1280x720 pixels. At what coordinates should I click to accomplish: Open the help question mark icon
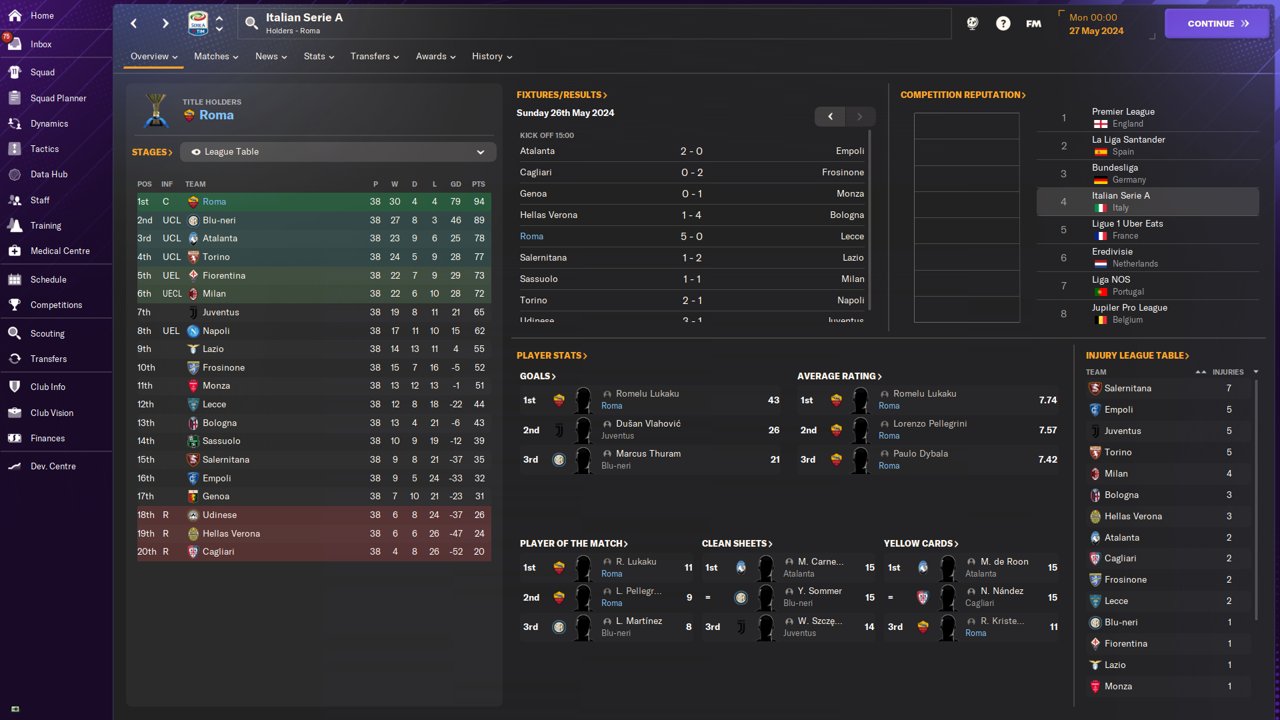(1003, 23)
